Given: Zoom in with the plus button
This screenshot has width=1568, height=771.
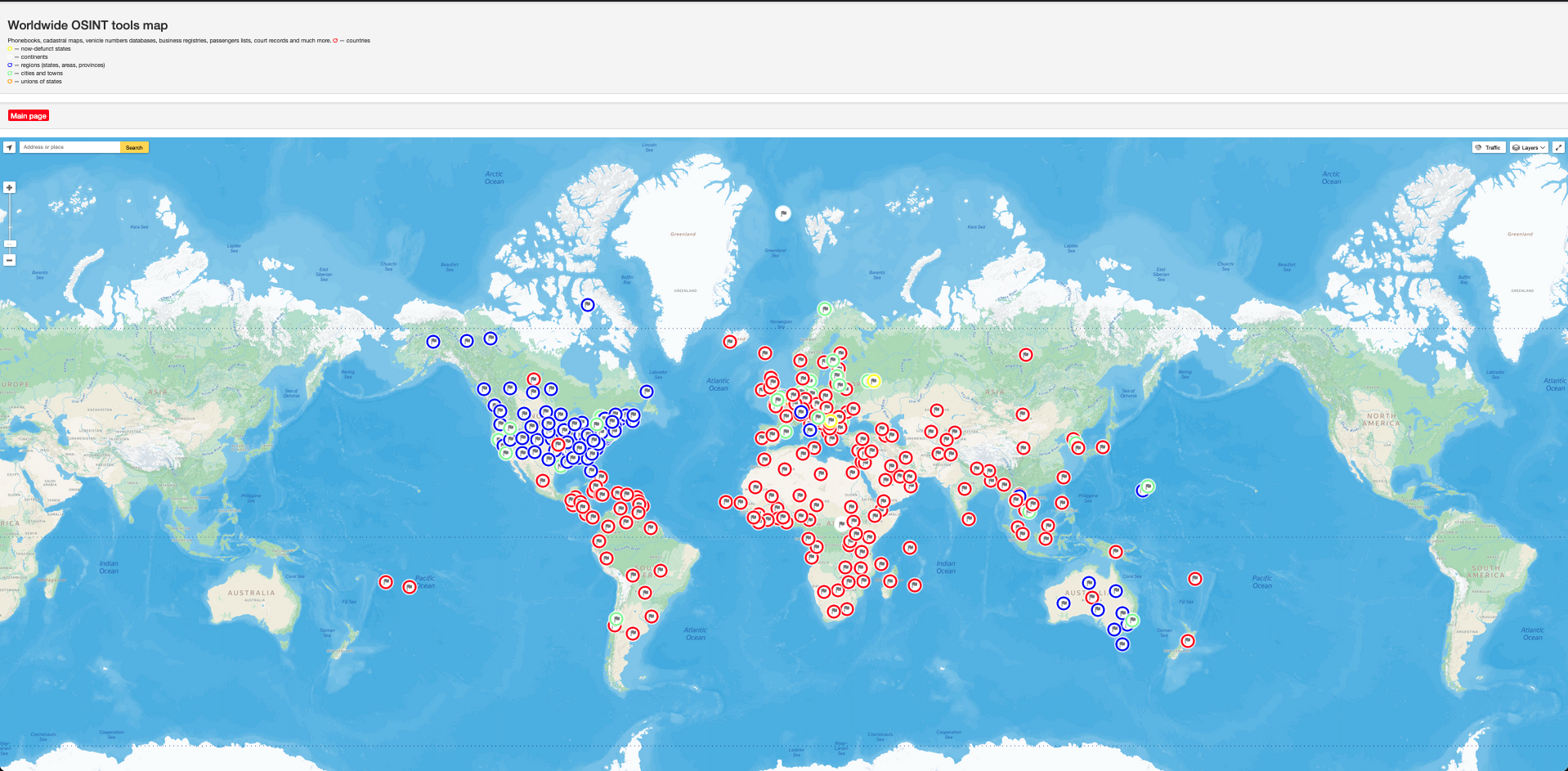Looking at the screenshot, I should click(x=10, y=187).
